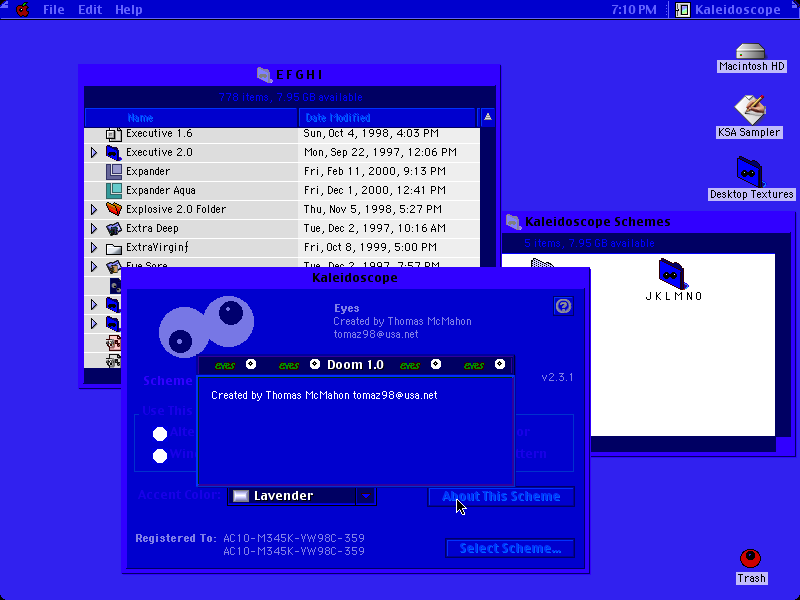Screen dimensions: 800x600
Task: Expand the Eye Sore disclosure triangle
Action: click(x=94, y=266)
